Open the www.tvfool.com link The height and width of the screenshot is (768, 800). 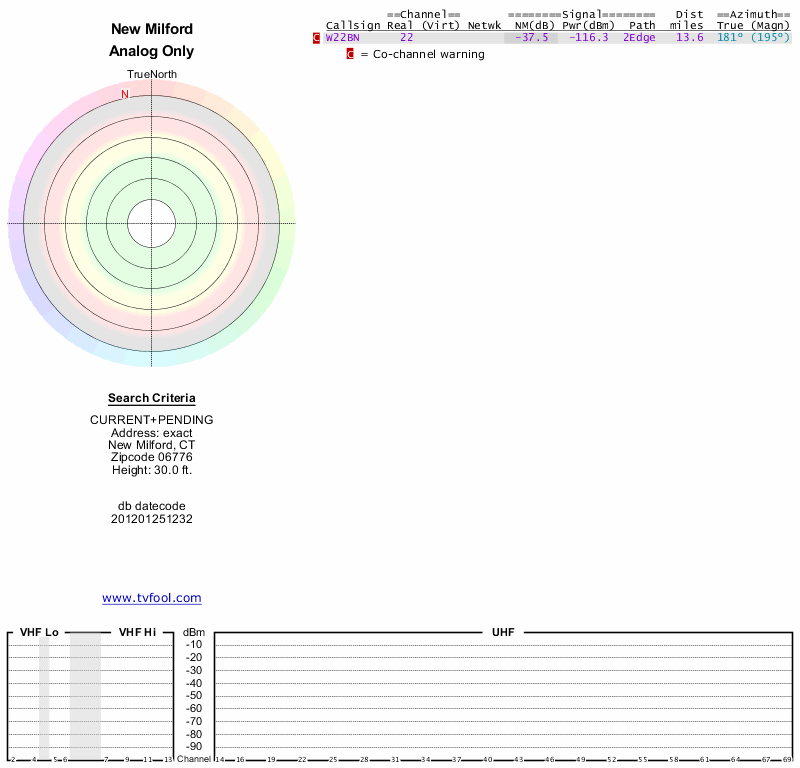click(x=152, y=598)
